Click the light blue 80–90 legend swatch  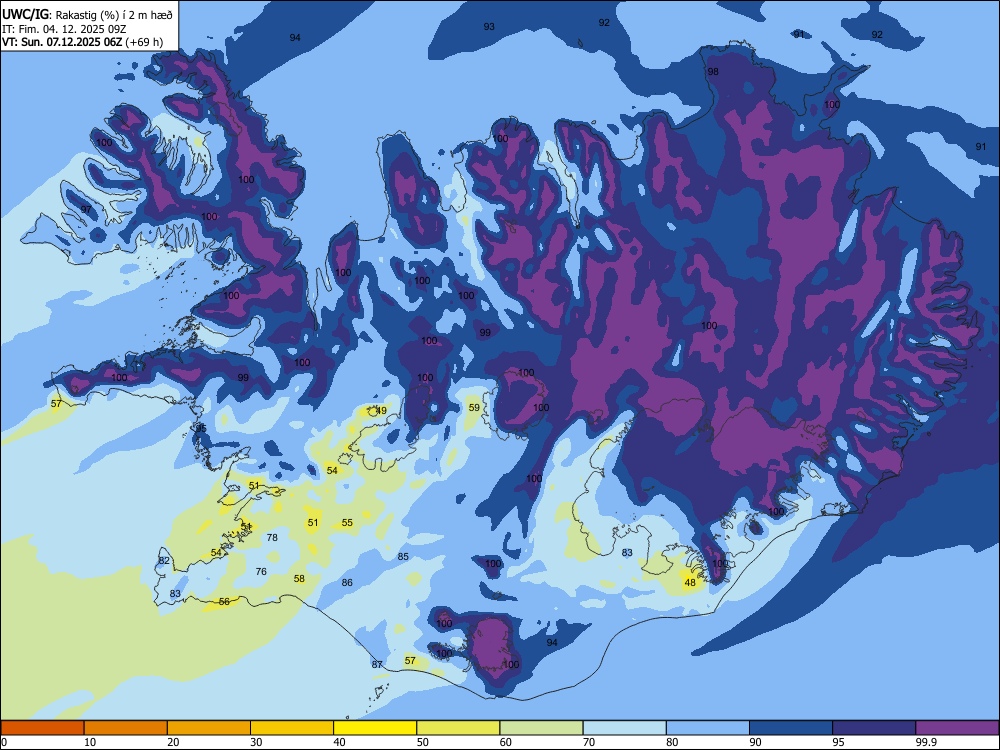coord(708,728)
